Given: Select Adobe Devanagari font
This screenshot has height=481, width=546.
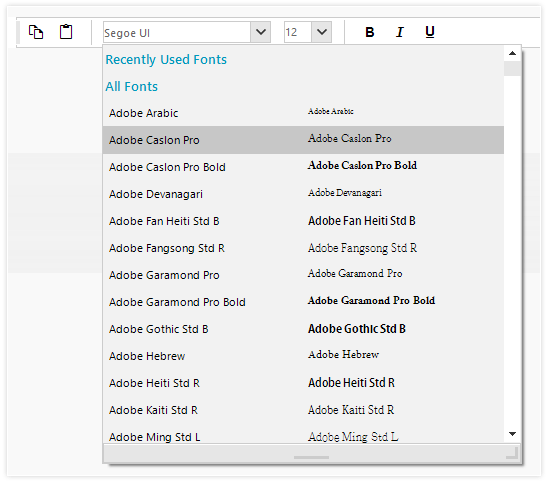Looking at the screenshot, I should click(x=303, y=194).
